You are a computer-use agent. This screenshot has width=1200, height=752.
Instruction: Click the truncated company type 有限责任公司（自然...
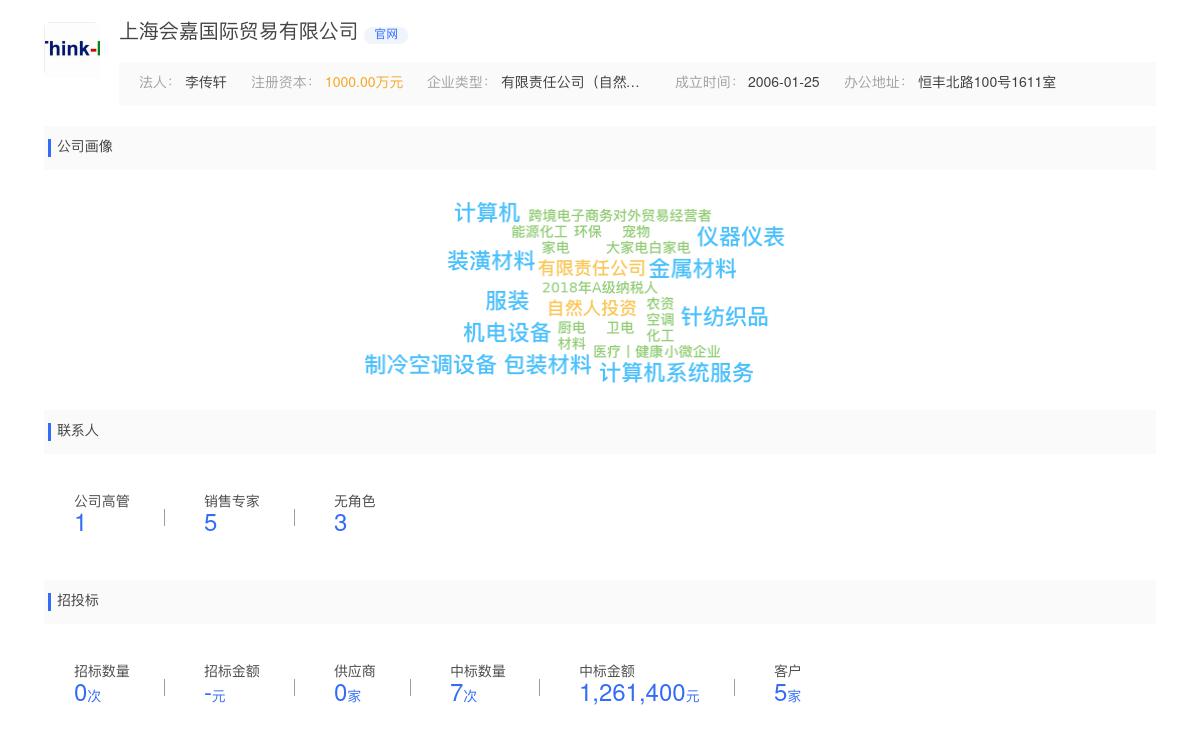[570, 83]
